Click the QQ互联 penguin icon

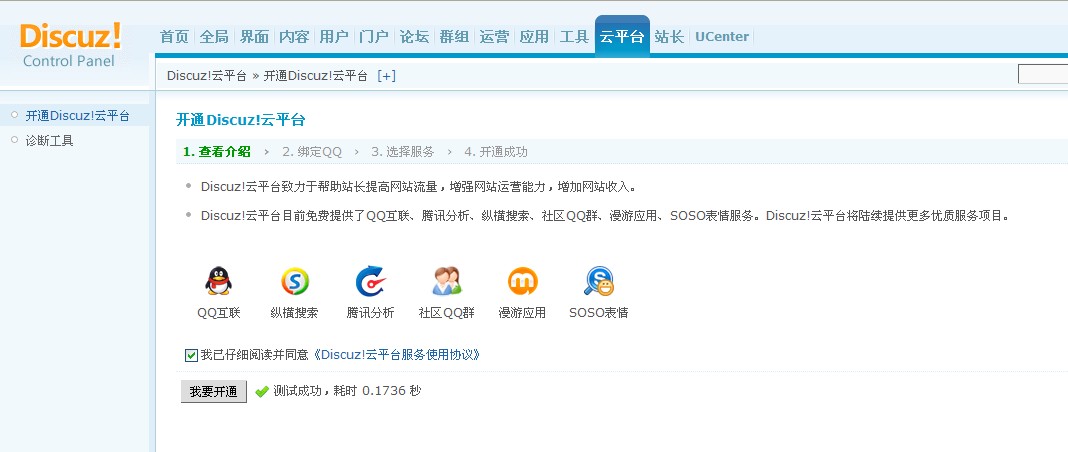coord(219,280)
